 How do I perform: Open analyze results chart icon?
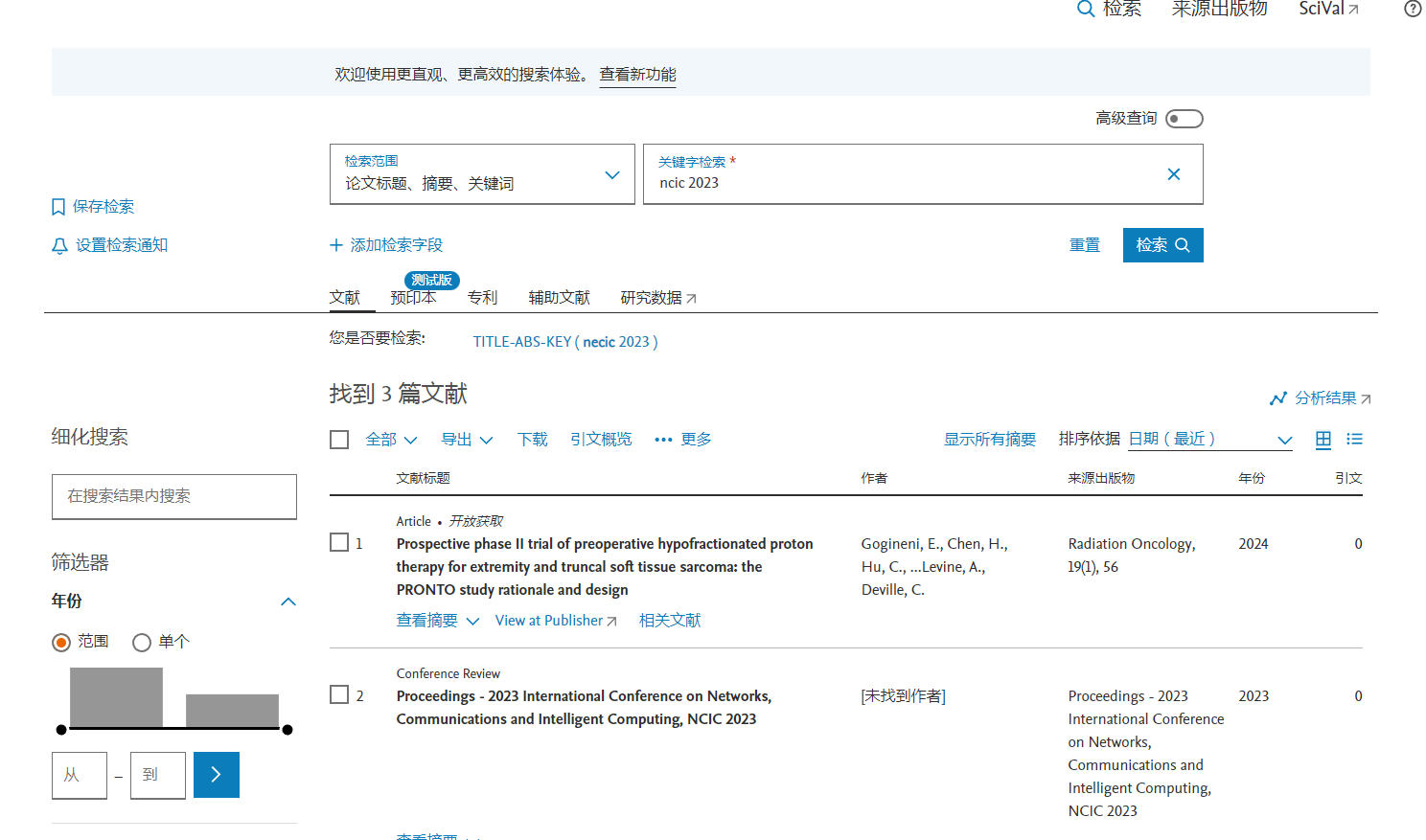click(1278, 398)
